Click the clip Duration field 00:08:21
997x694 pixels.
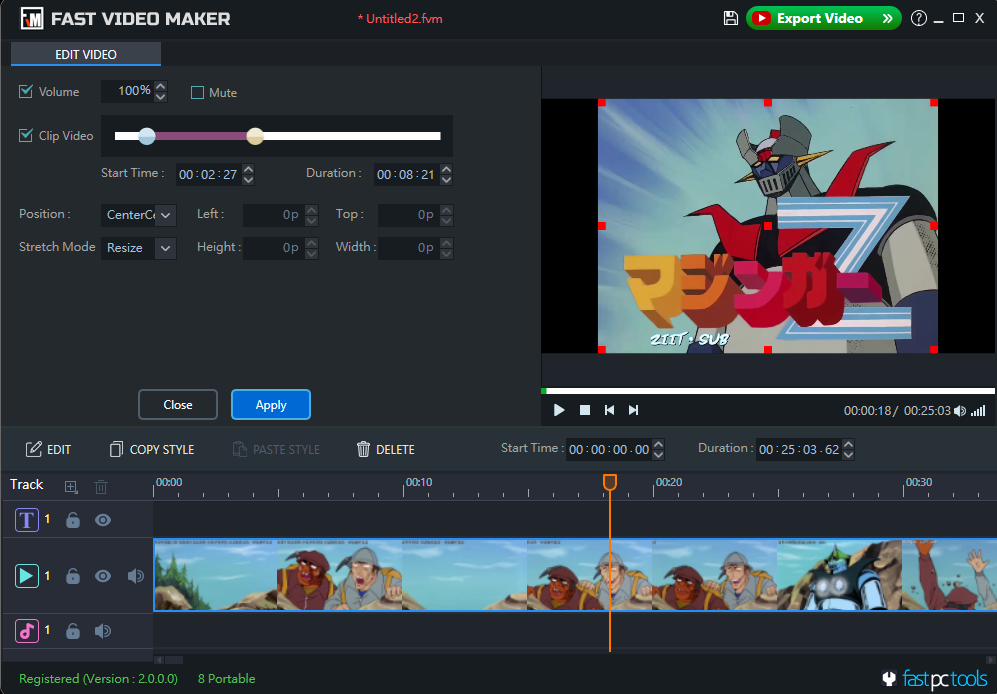coord(406,174)
